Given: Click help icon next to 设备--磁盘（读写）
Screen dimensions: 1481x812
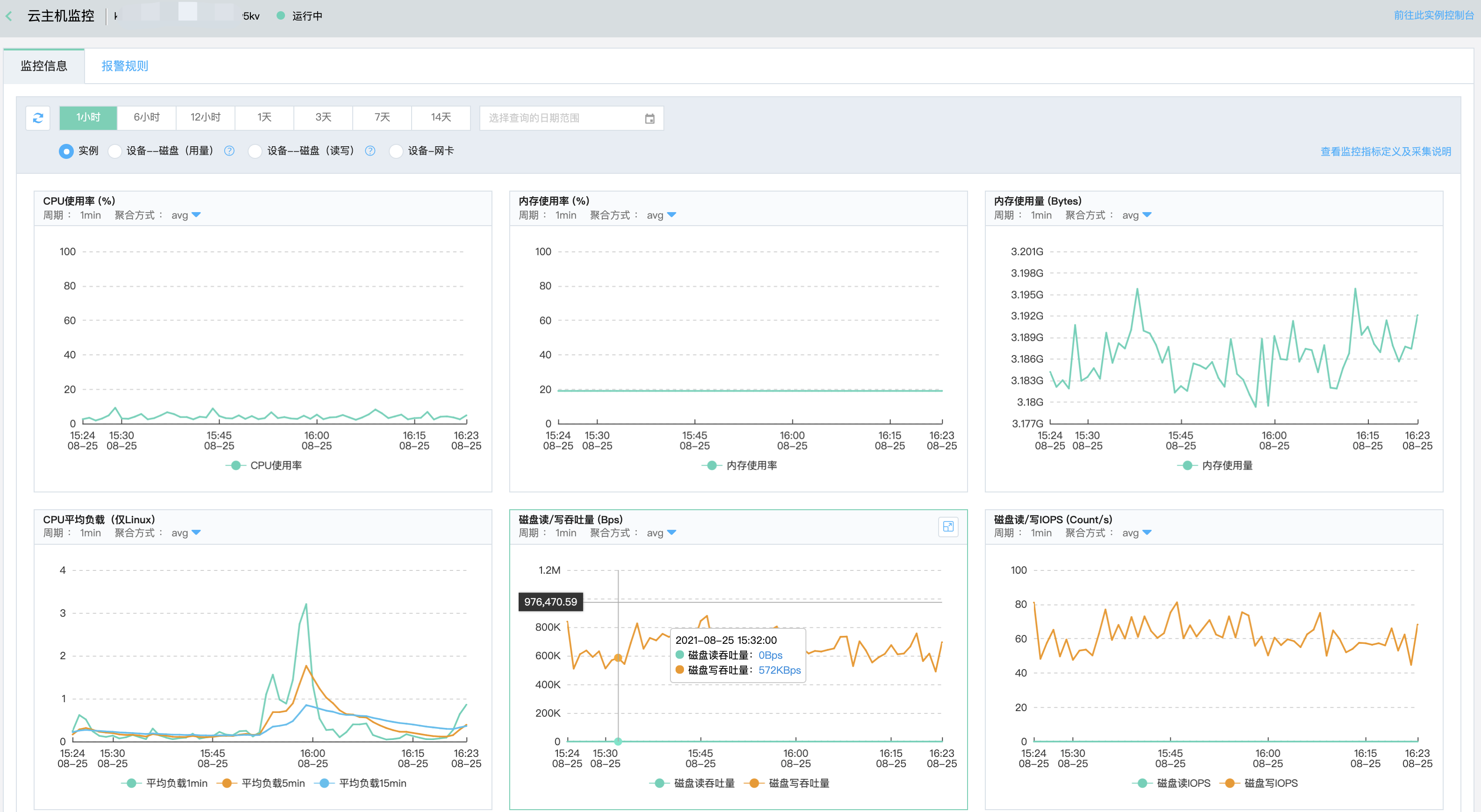Looking at the screenshot, I should (x=370, y=150).
